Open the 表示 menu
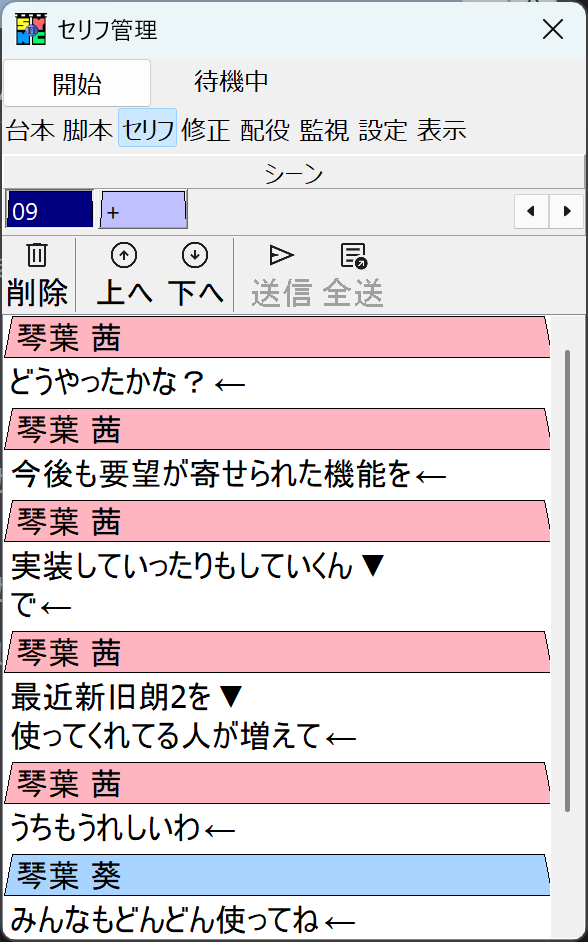 pyautogui.click(x=442, y=130)
